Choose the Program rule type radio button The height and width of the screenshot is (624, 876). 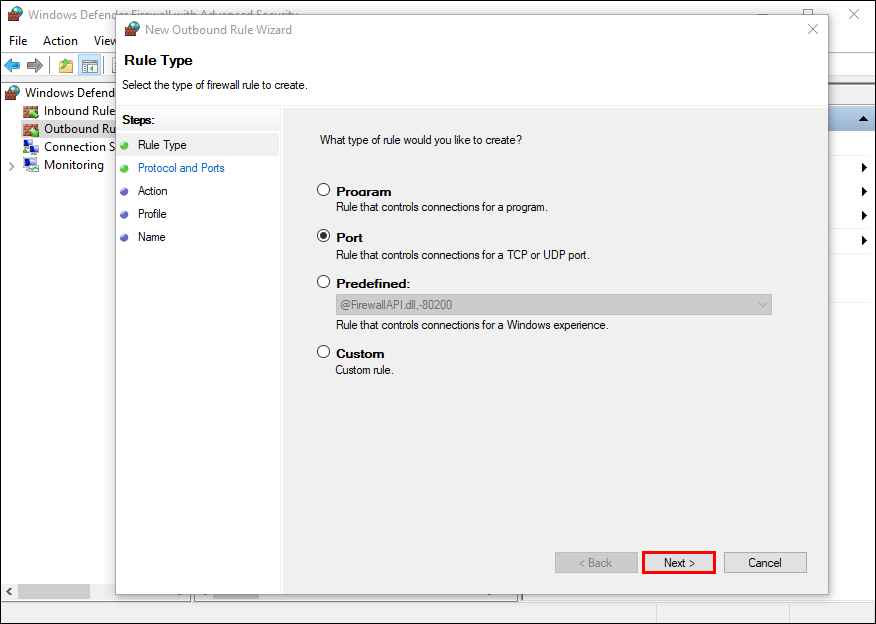323,190
